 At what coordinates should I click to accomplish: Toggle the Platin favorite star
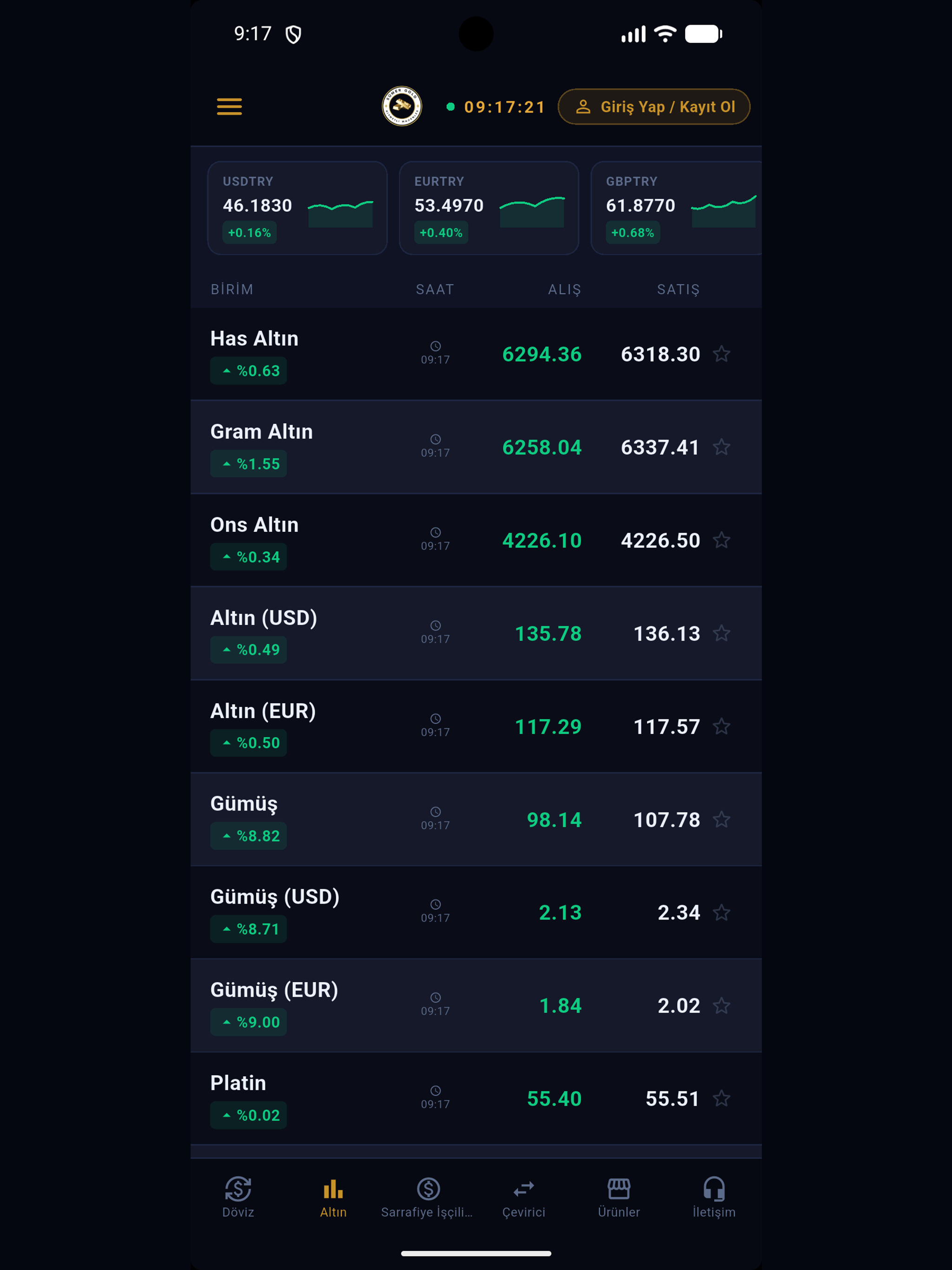[x=721, y=1098]
